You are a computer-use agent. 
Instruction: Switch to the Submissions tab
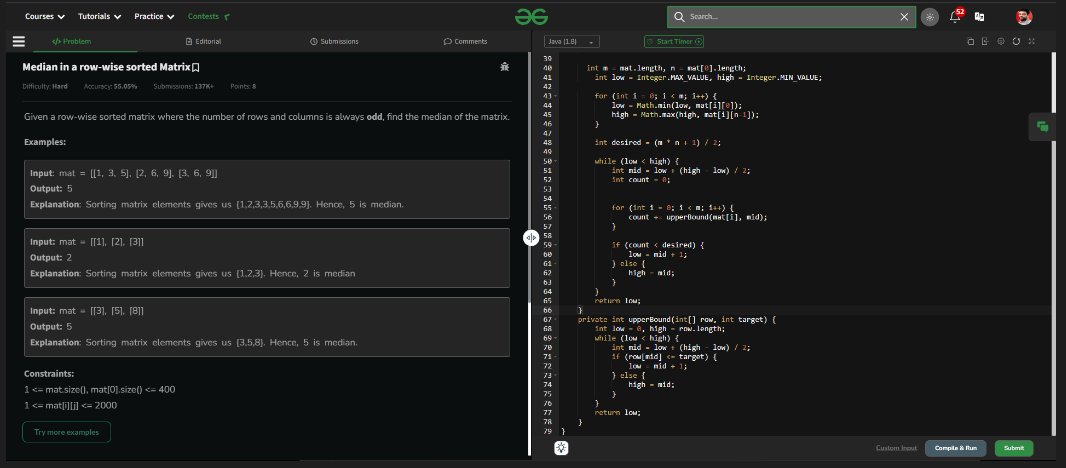[x=334, y=41]
